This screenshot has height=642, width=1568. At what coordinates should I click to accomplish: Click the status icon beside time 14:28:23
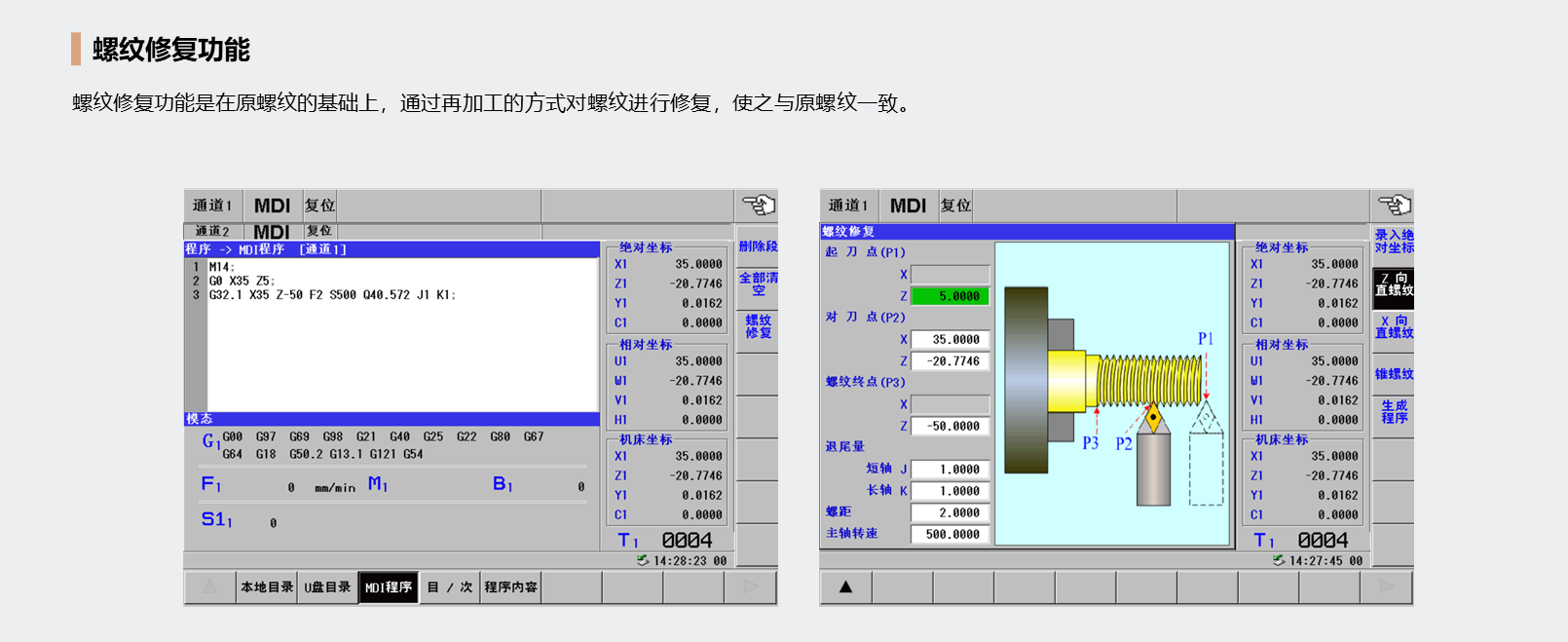click(643, 560)
